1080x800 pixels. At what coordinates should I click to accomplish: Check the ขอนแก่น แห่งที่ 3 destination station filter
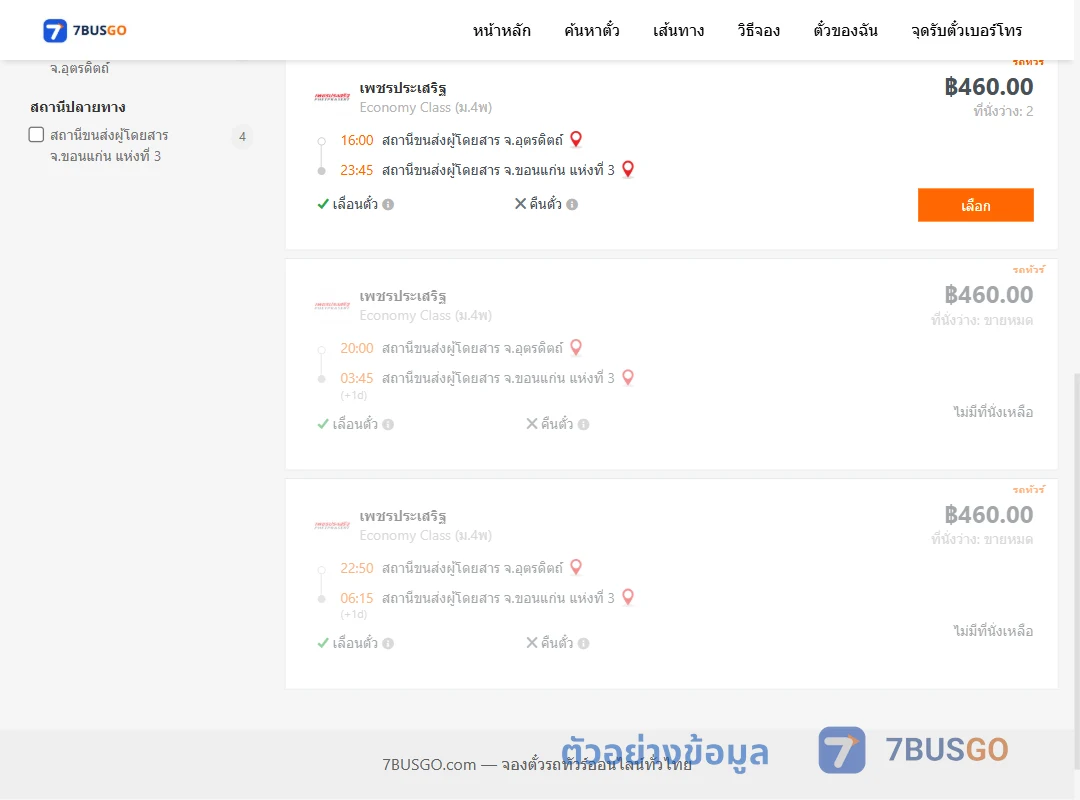(x=37, y=134)
